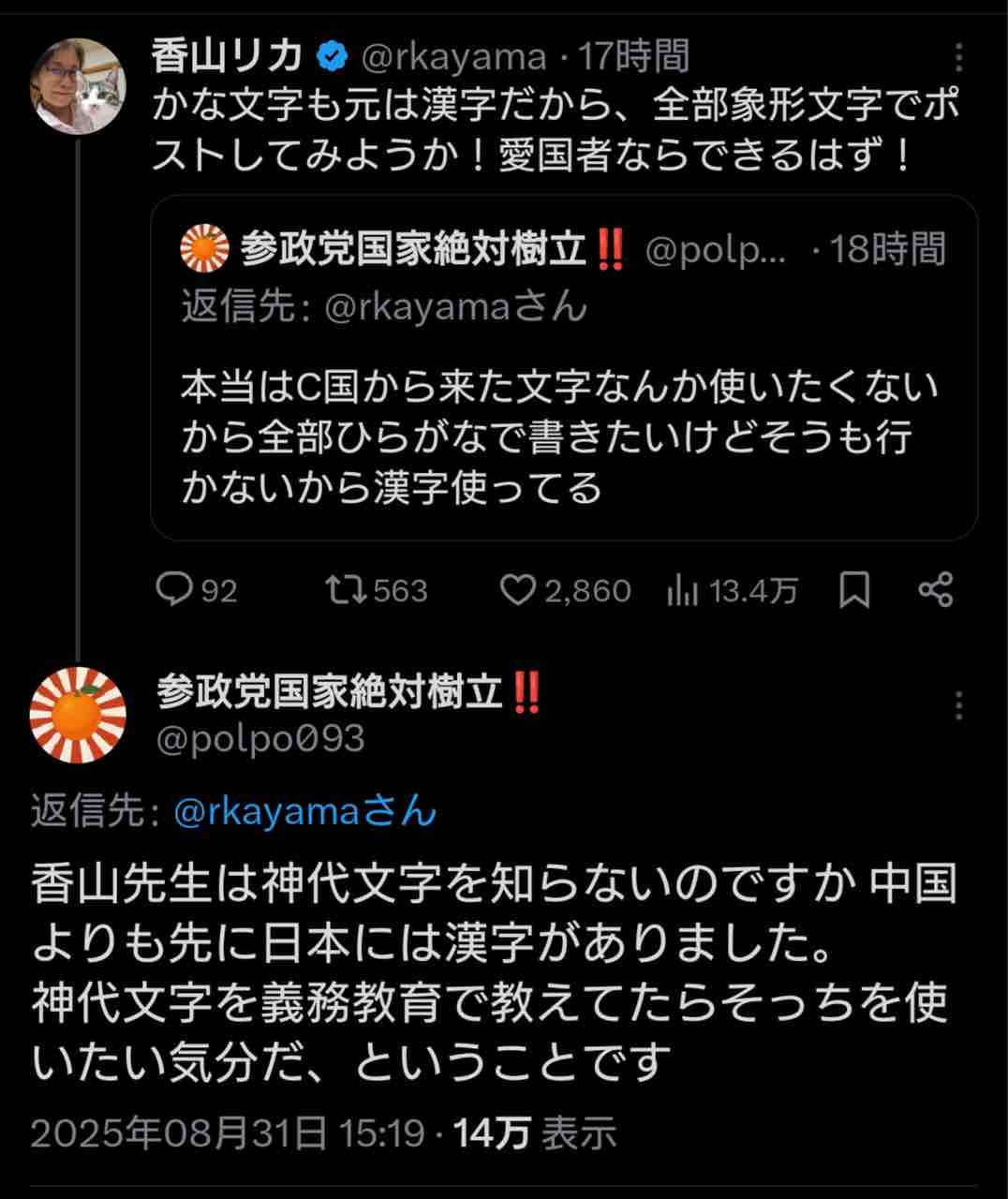
Task: Open the @polpo093 handle
Action: tap(260, 739)
